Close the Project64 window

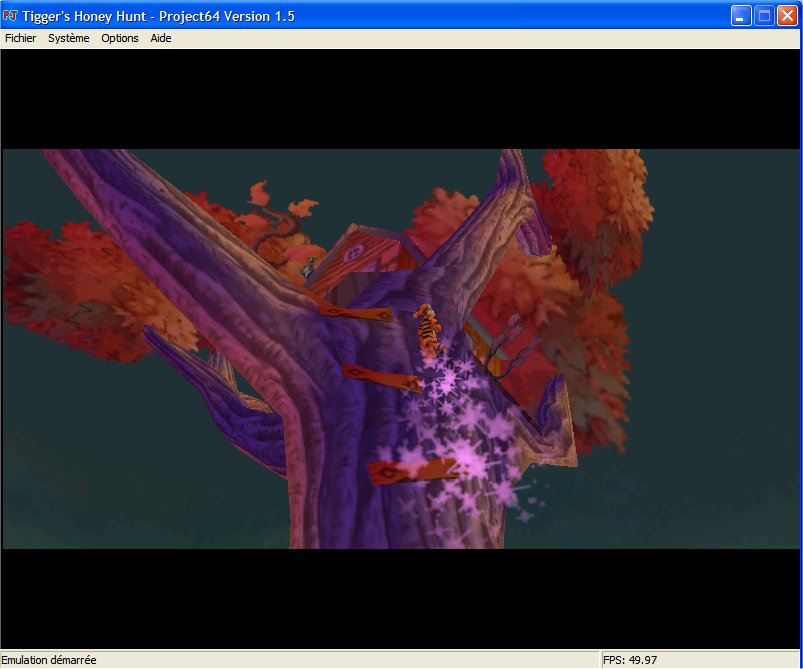[x=787, y=16]
